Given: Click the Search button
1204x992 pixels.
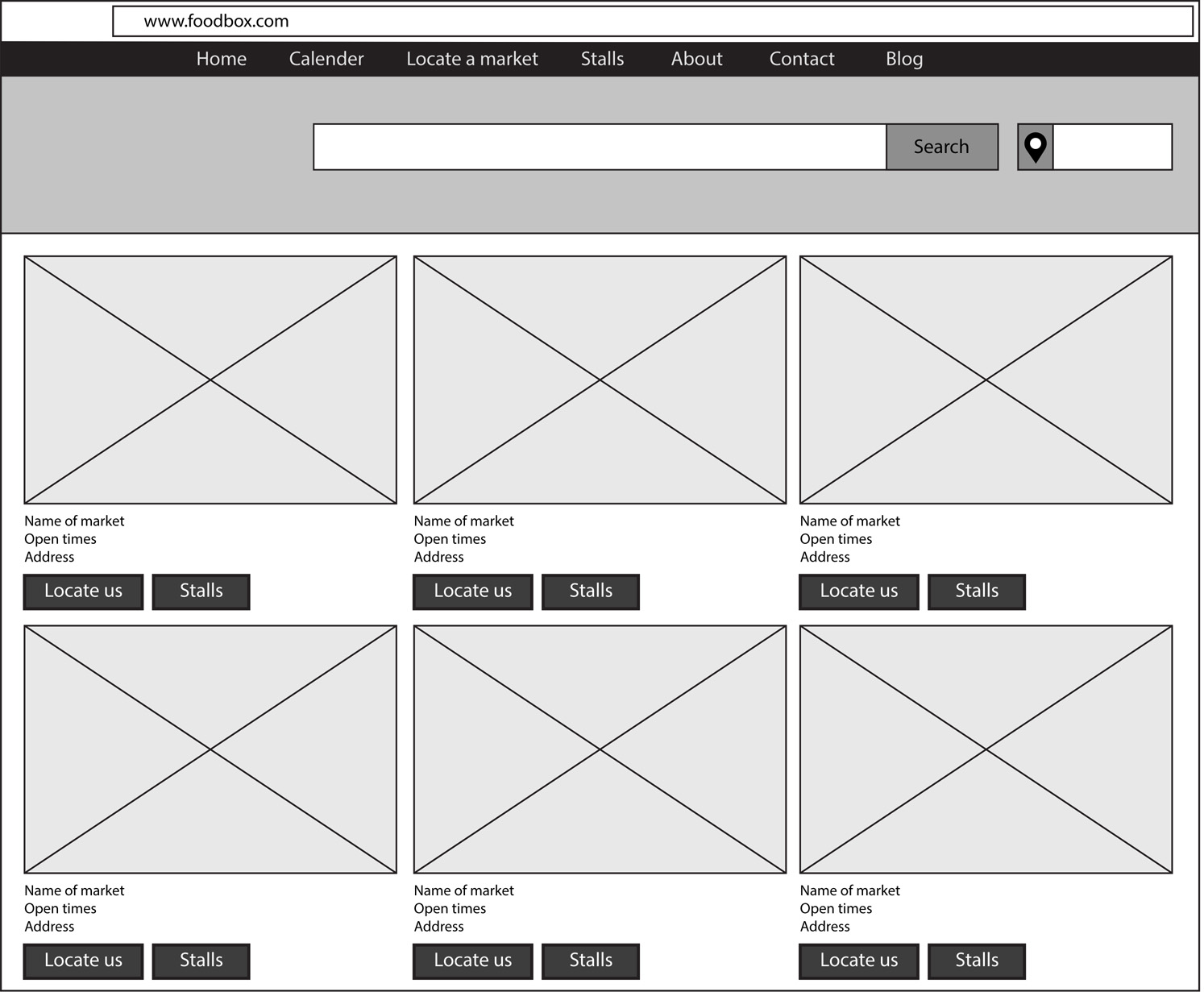Looking at the screenshot, I should [942, 147].
